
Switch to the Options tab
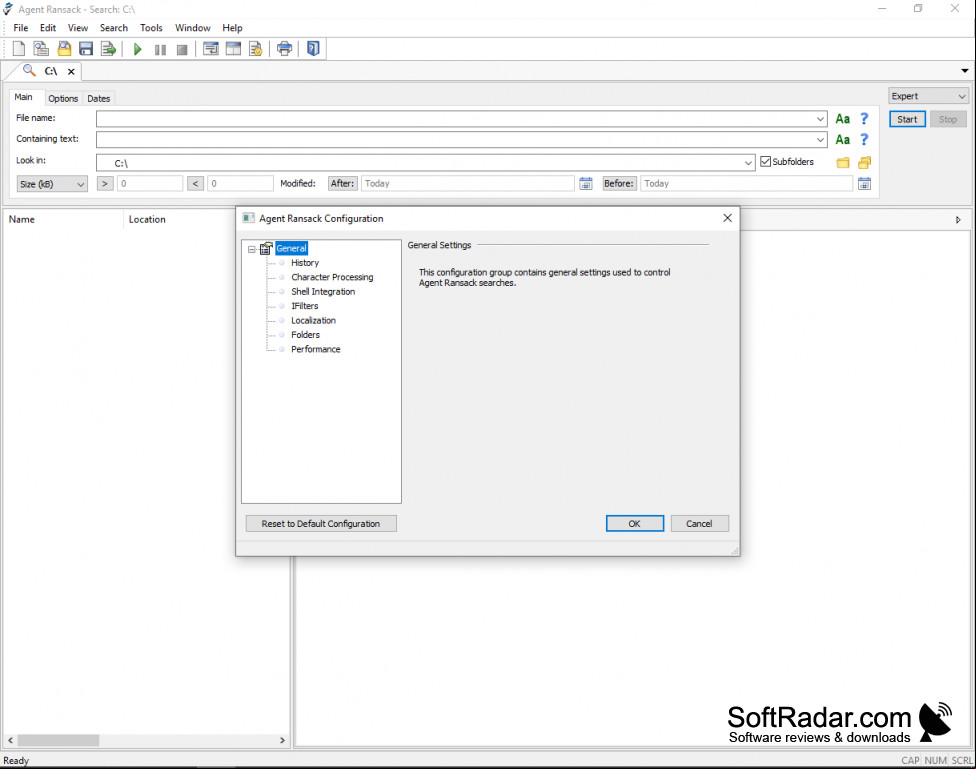(x=63, y=98)
